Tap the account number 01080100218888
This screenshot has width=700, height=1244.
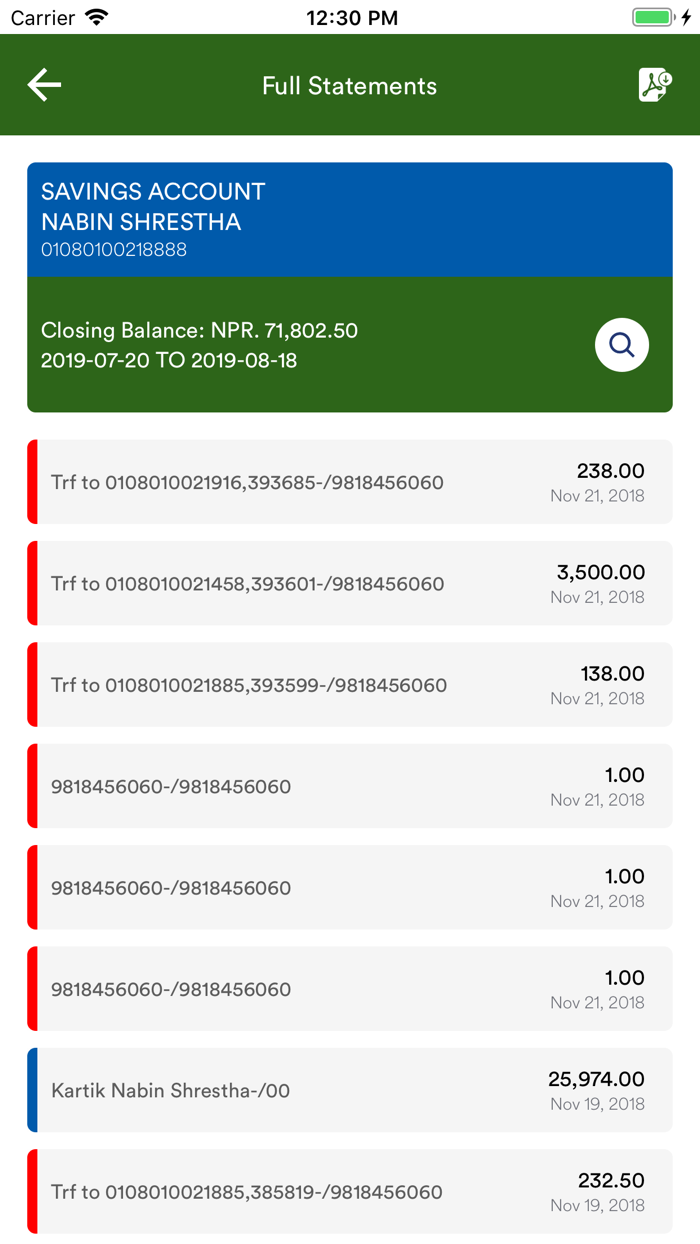coord(114,250)
